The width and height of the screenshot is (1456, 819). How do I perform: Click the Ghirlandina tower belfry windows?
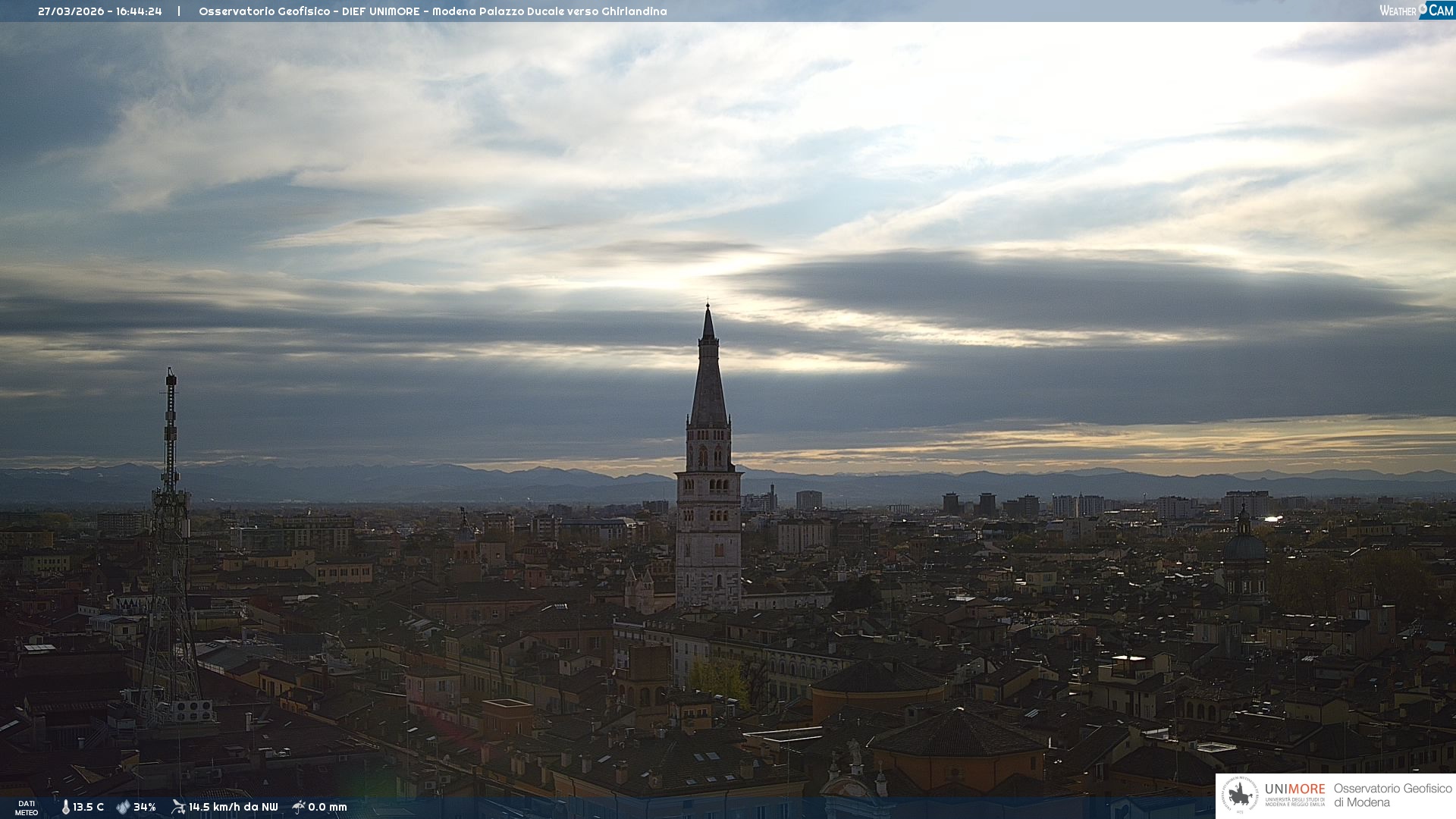click(709, 456)
